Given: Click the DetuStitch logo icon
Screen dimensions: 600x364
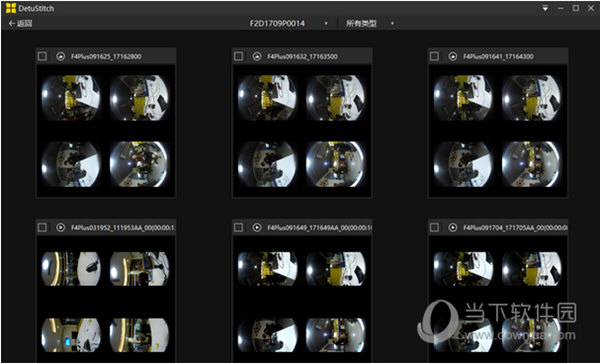Looking at the screenshot, I should [x=11, y=8].
